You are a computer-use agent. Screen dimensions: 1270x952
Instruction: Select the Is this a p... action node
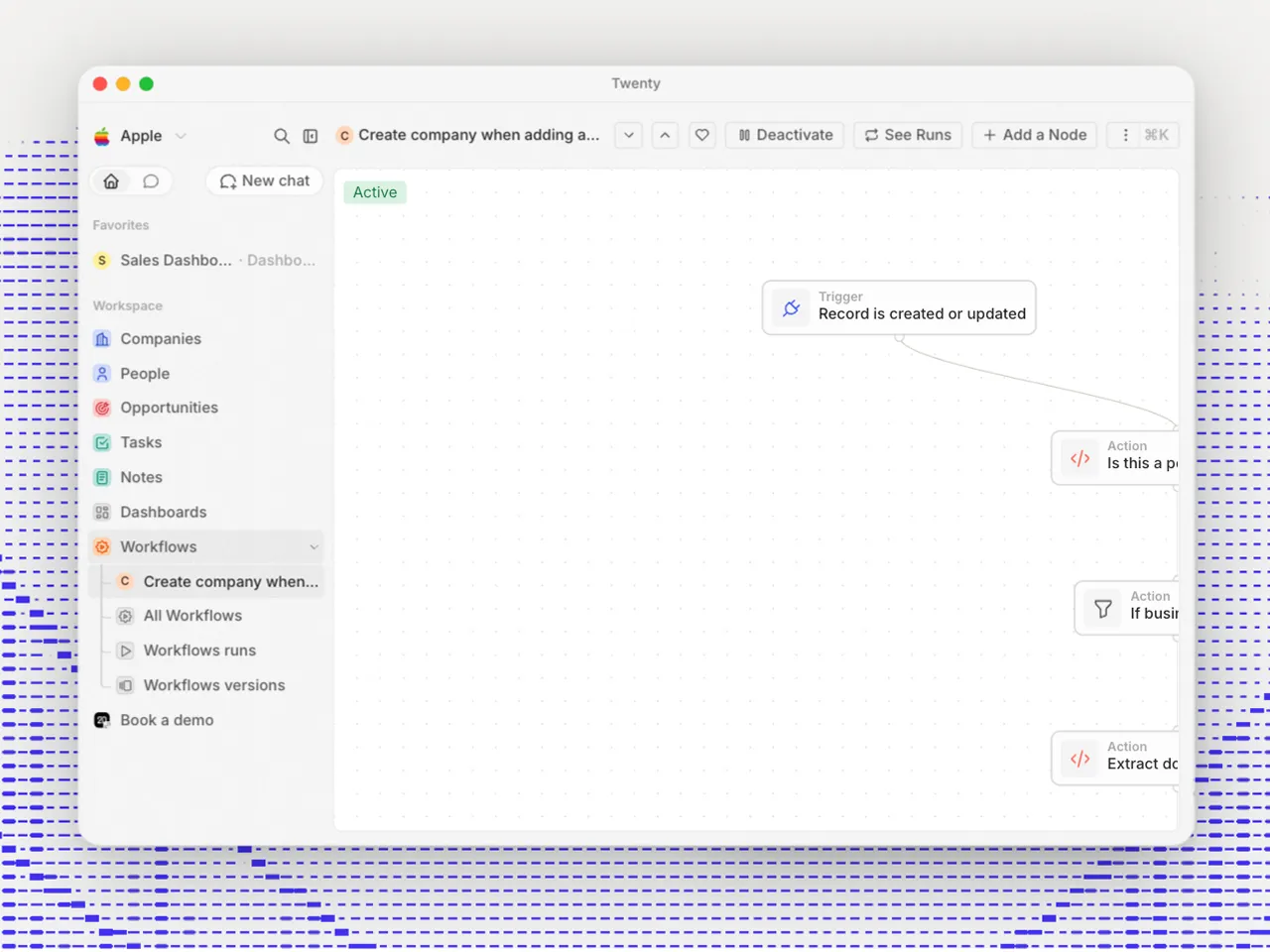point(1115,457)
